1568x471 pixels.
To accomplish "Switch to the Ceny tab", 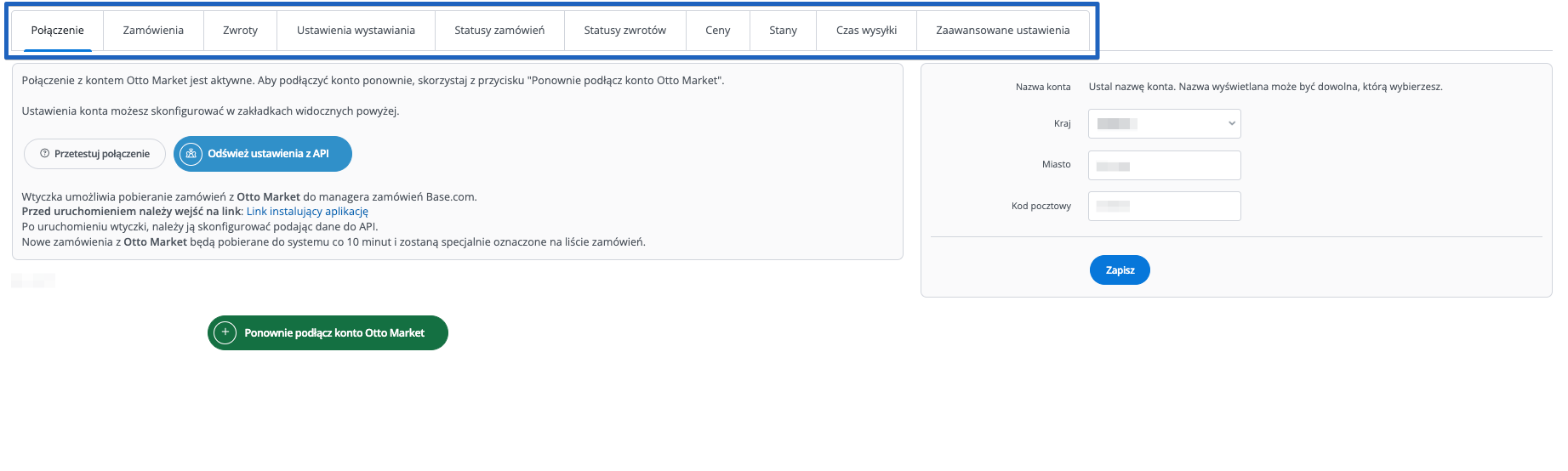I will click(717, 31).
